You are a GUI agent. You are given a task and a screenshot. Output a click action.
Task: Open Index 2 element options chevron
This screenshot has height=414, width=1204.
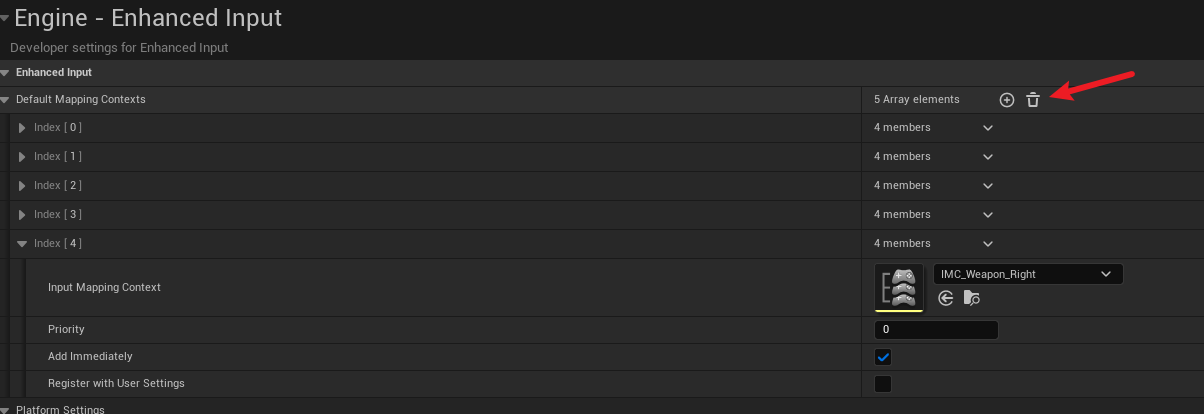(988, 186)
